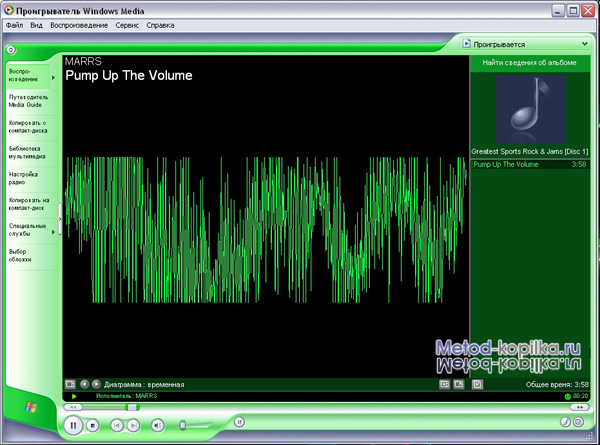Select the visualization options icon
The width and height of the screenshot is (600, 445).
coord(70,383)
